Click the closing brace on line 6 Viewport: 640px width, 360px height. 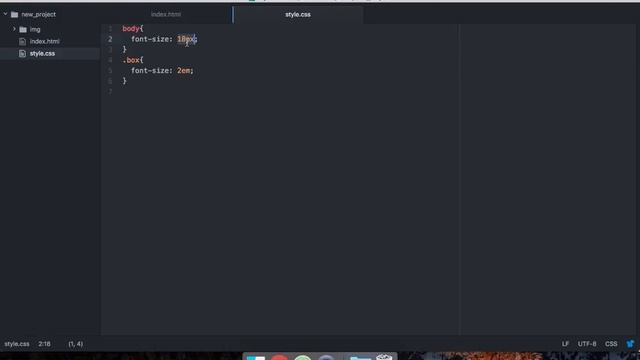(x=124, y=81)
